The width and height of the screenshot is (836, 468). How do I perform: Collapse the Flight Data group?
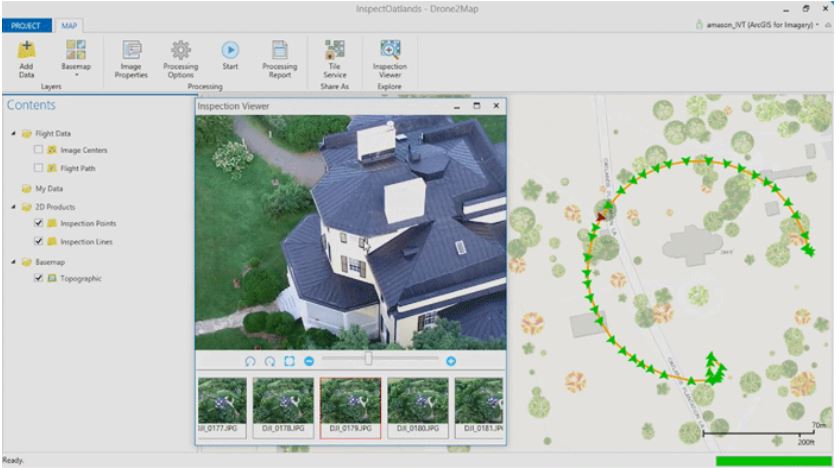[13, 133]
